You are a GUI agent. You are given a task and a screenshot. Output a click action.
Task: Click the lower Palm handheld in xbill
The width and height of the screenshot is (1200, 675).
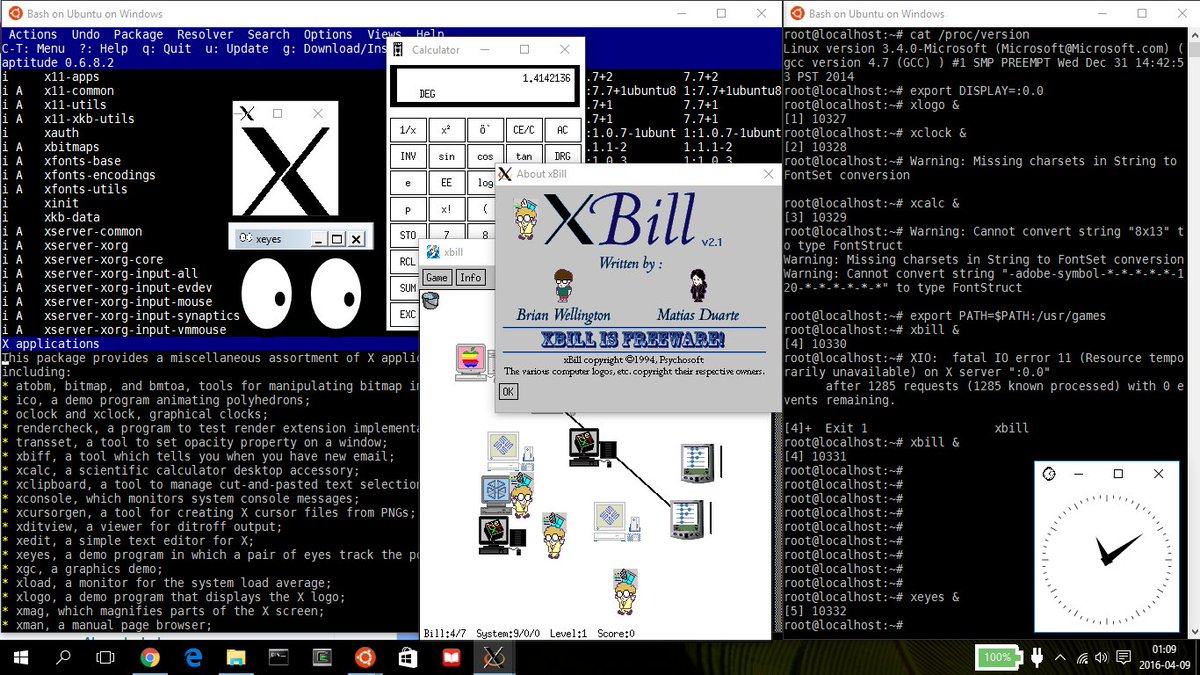685,520
